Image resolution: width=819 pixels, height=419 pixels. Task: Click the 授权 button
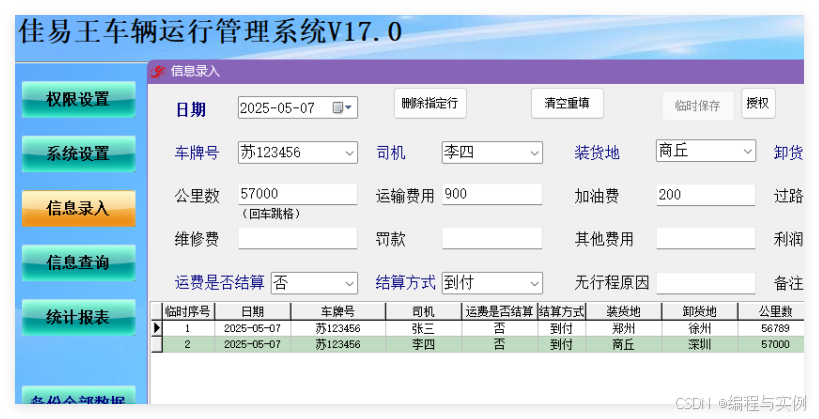758,103
